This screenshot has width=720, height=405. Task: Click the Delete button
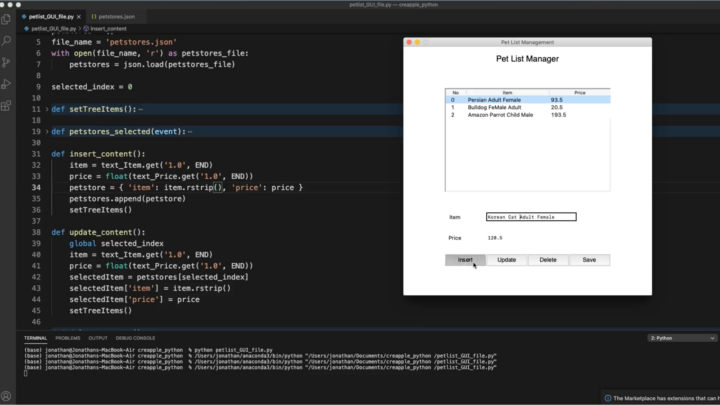click(x=548, y=260)
